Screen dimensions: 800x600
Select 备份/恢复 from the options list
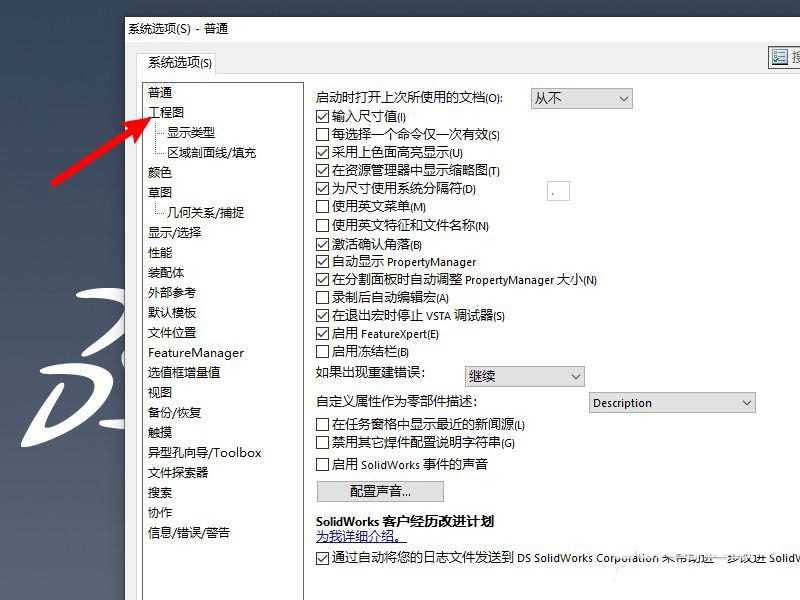point(174,412)
